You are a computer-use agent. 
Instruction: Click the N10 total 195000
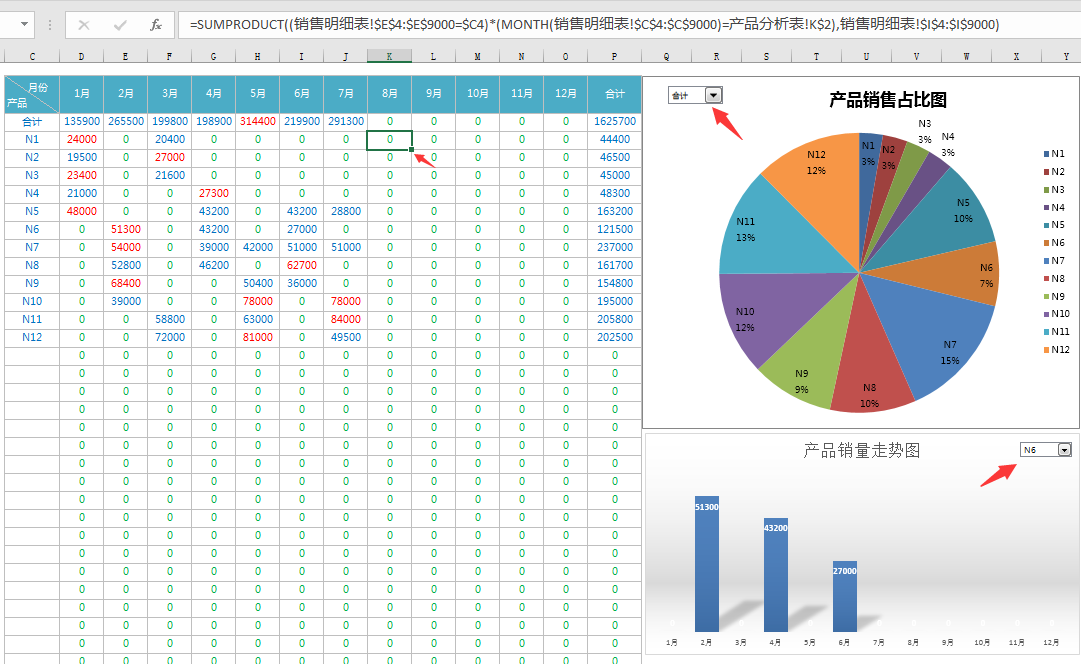[614, 301]
